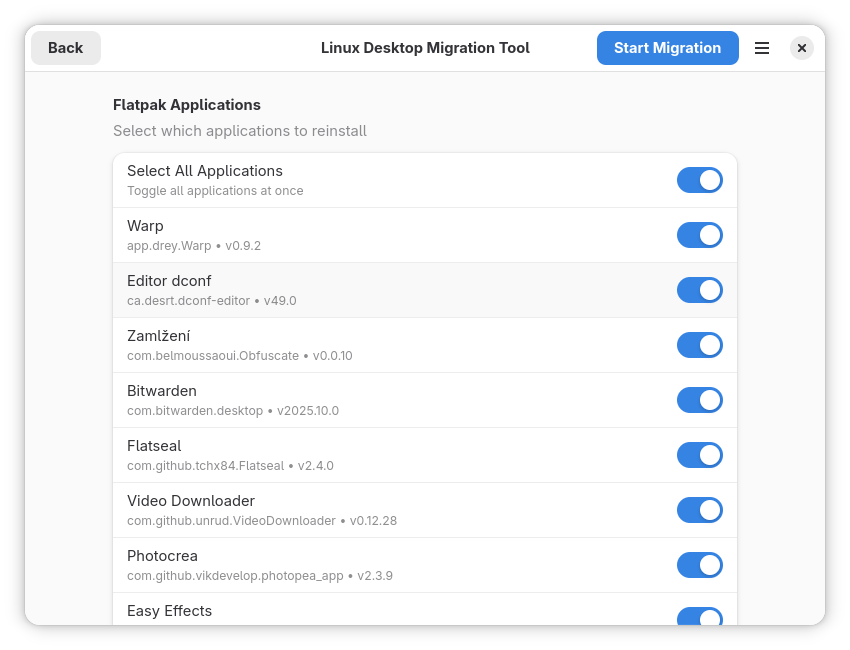850x650 pixels.
Task: Toggle the Select All Applications switch
Action: [x=699, y=180]
